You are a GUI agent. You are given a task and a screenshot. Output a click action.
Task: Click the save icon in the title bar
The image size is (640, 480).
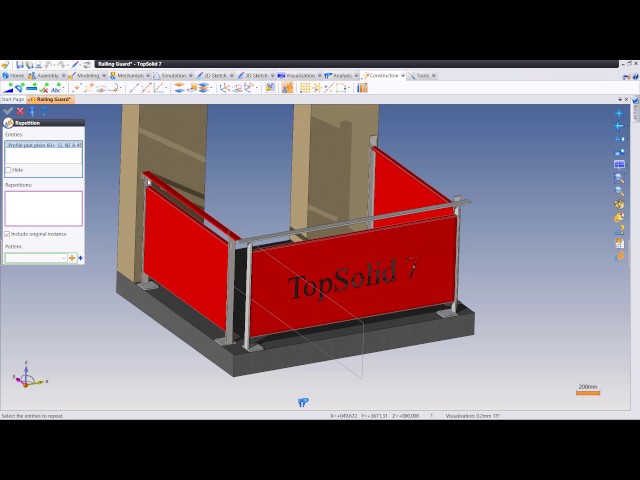click(20, 64)
